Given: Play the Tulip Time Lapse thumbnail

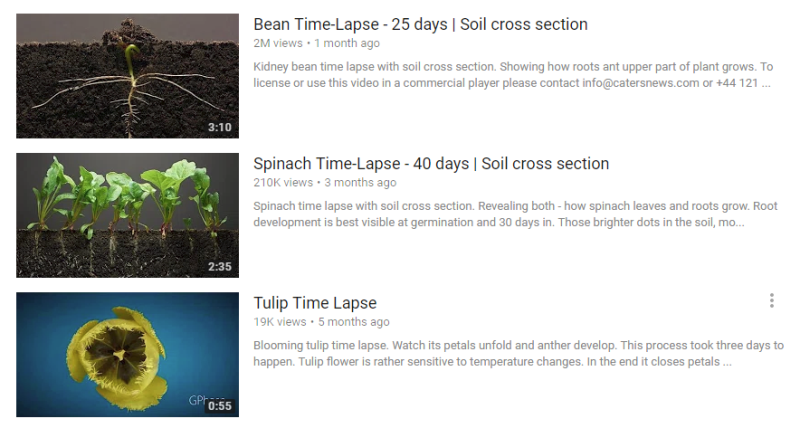Looking at the screenshot, I should (x=127, y=354).
